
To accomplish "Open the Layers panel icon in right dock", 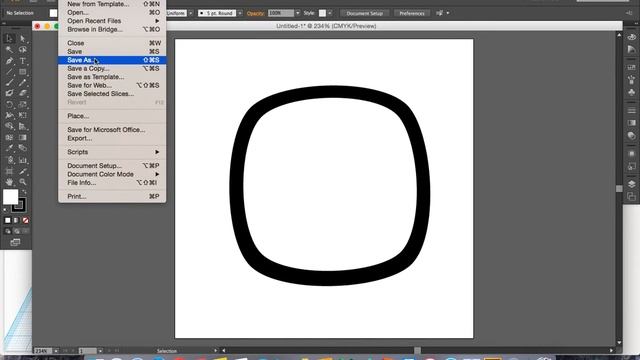I will pos(631,184).
